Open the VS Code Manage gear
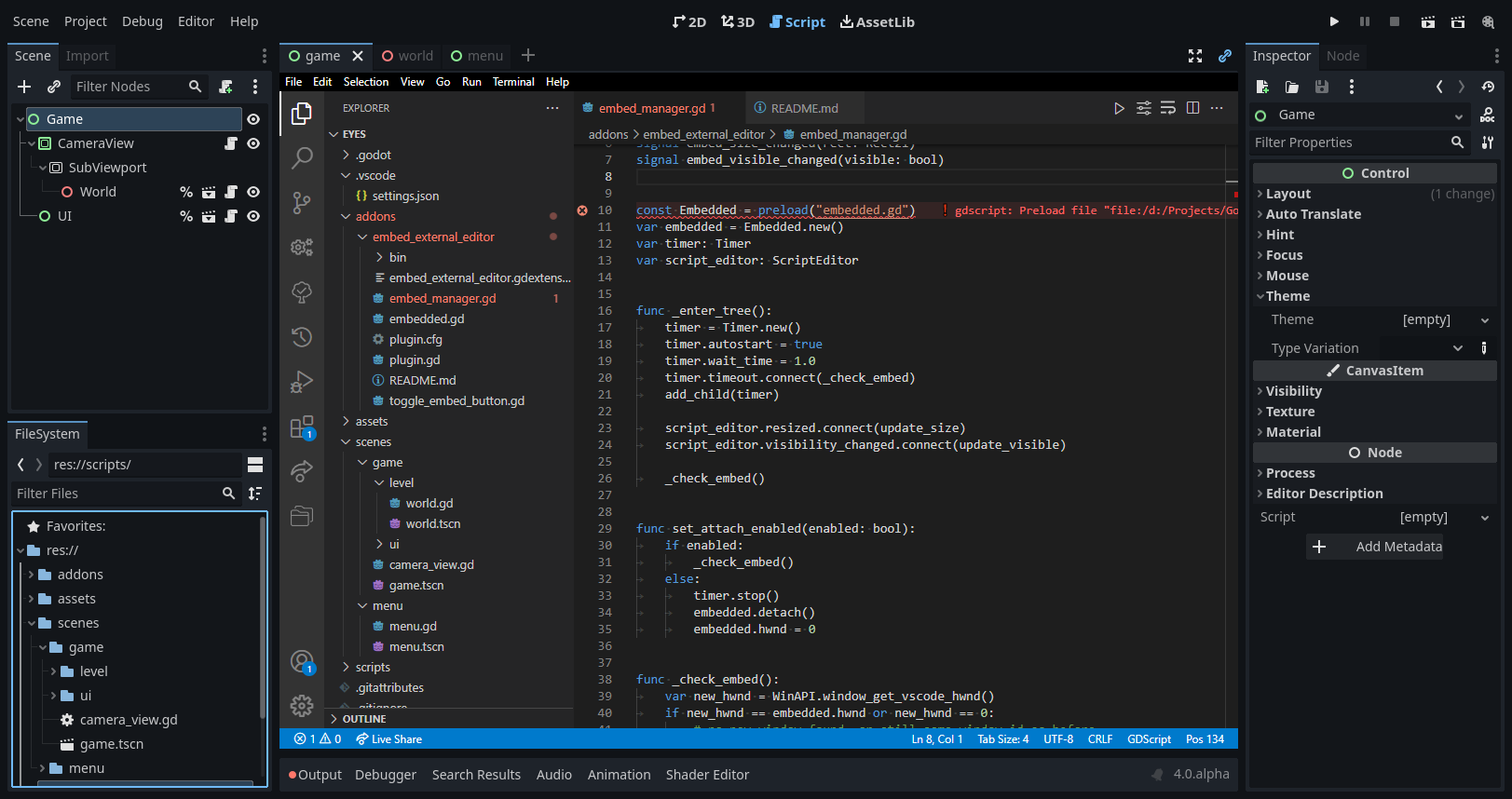The width and height of the screenshot is (1512, 799). [x=302, y=706]
